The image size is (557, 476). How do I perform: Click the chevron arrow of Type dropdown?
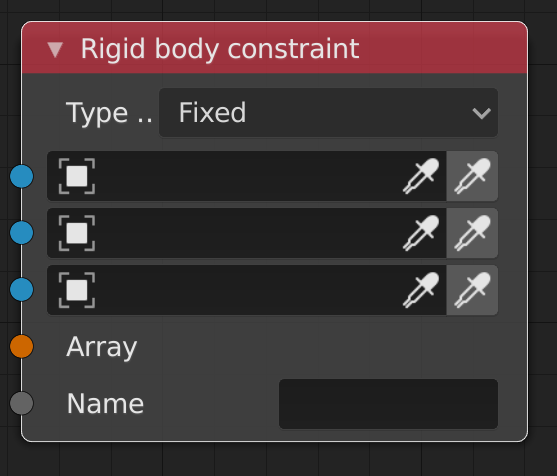coord(482,113)
